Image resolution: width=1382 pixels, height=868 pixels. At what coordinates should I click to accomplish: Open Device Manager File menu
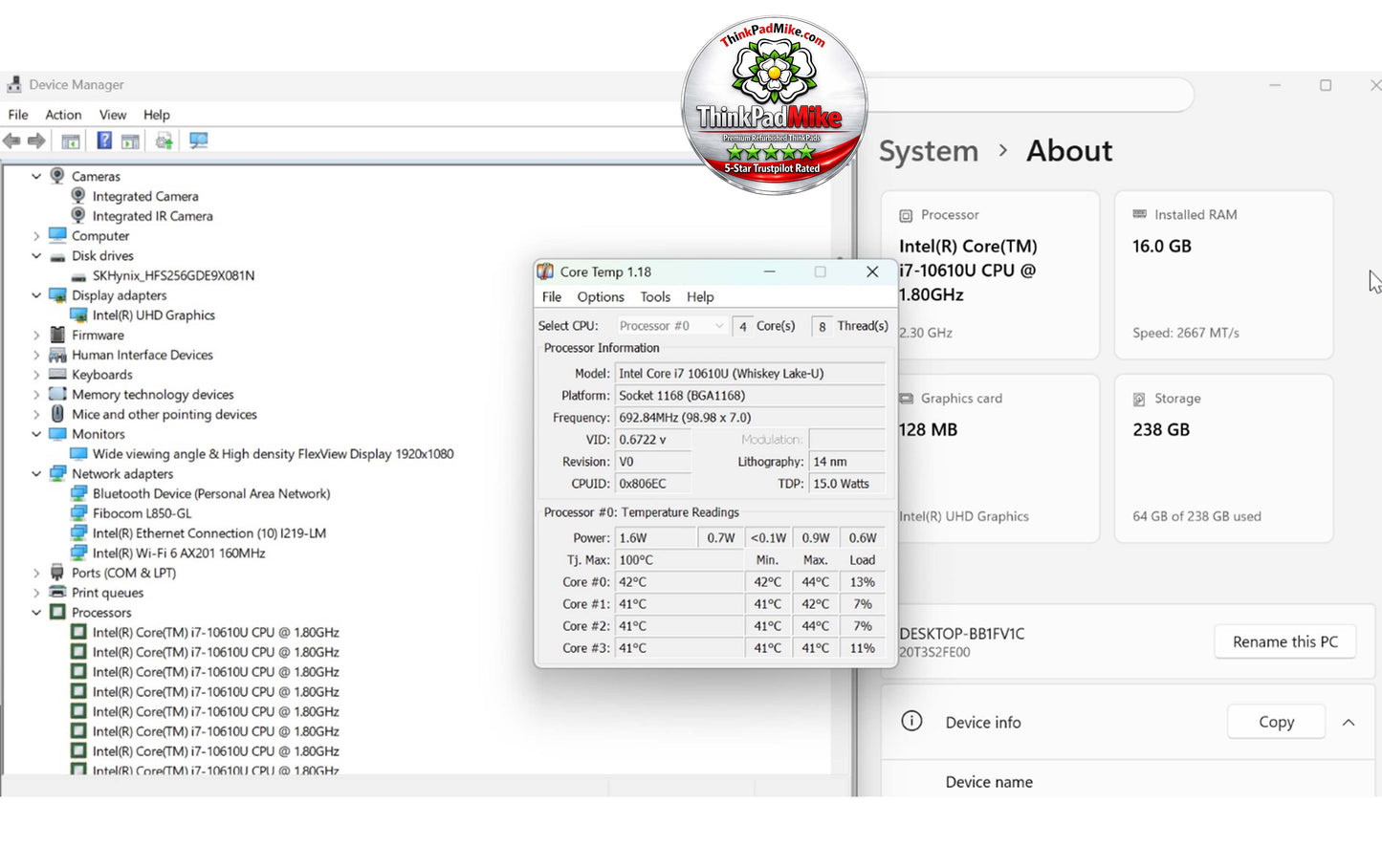click(18, 115)
